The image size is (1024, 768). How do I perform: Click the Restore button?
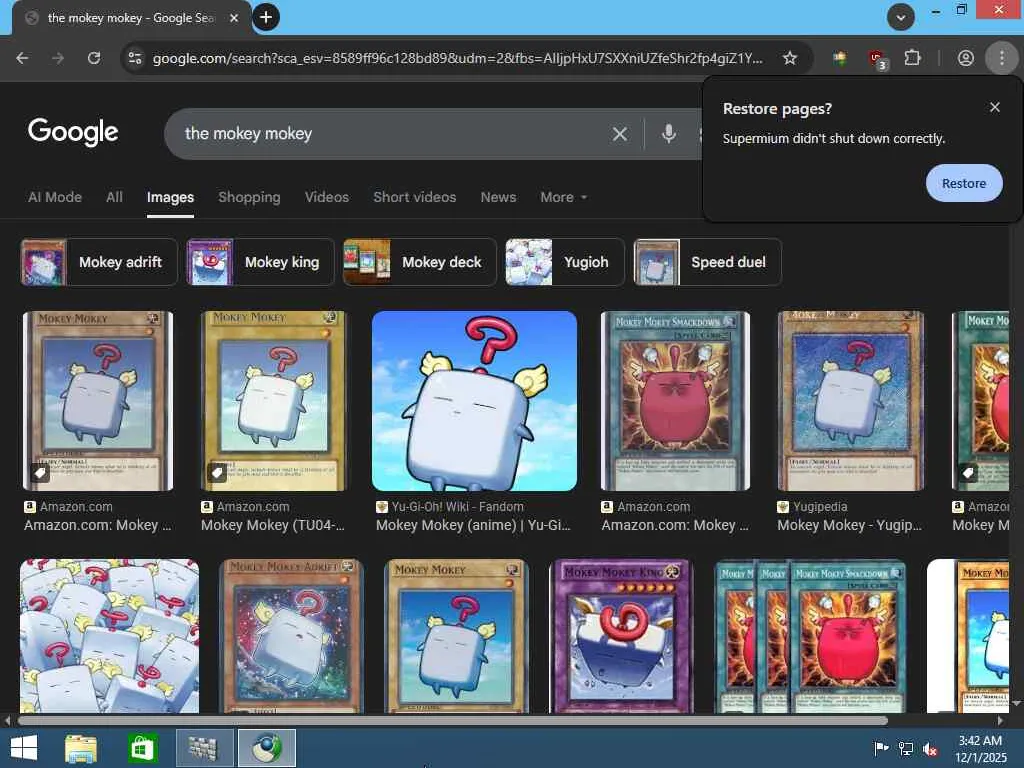coord(964,183)
